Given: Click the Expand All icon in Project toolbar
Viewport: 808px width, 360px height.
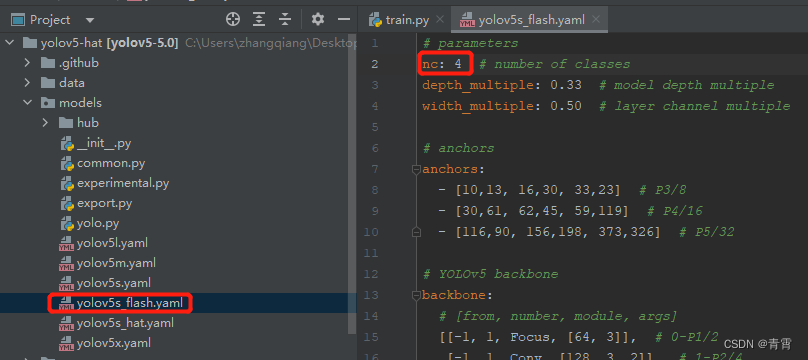Looking at the screenshot, I should pyautogui.click(x=259, y=20).
